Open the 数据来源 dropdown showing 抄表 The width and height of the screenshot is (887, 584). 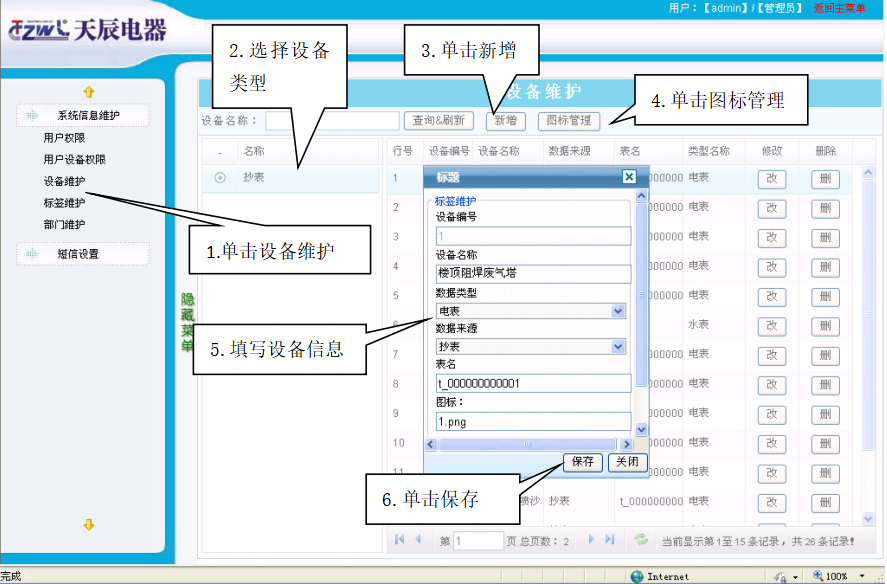[x=531, y=346]
